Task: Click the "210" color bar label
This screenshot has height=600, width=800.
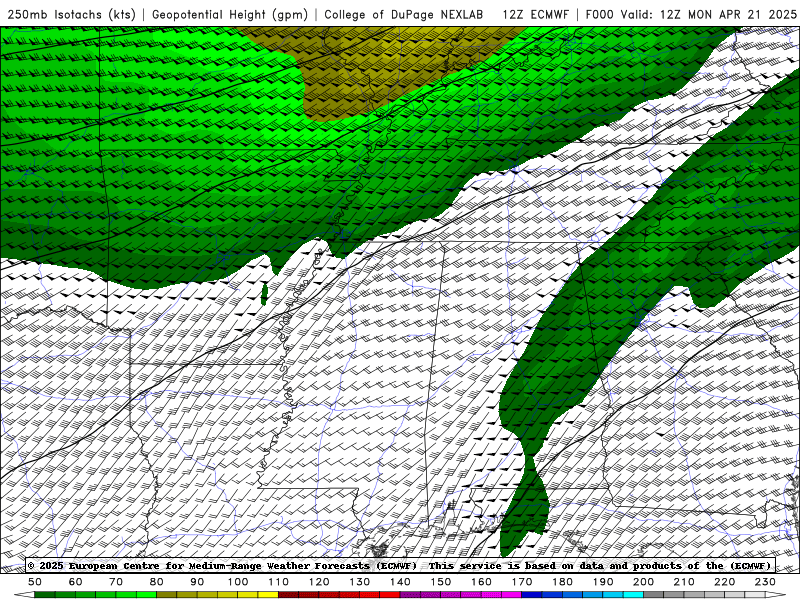Action: coord(685,582)
